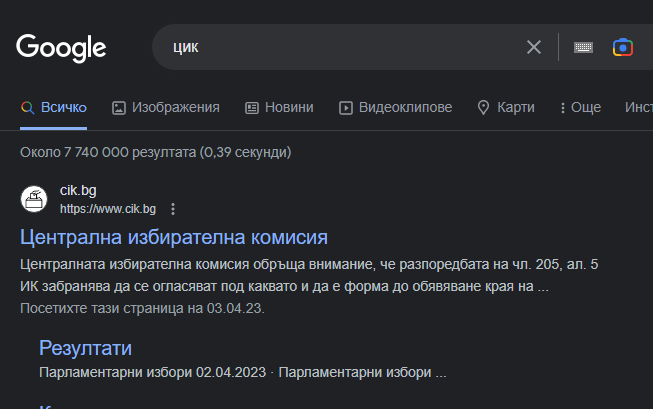The width and height of the screenshot is (653, 409).
Task: Click the https://www.cik.bg URL text
Action: [108, 209]
